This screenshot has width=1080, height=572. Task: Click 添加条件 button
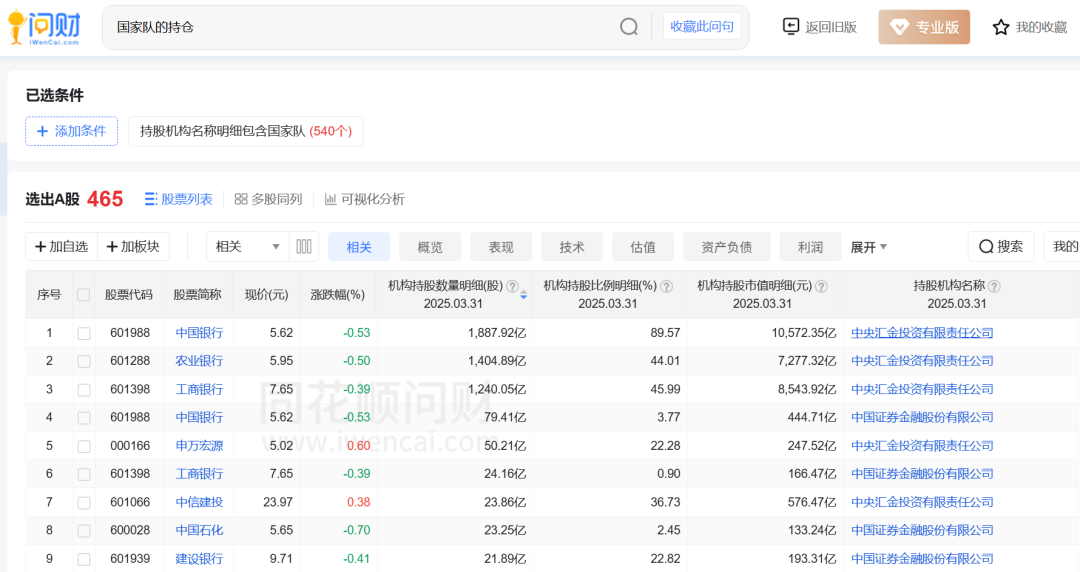[x=72, y=131]
